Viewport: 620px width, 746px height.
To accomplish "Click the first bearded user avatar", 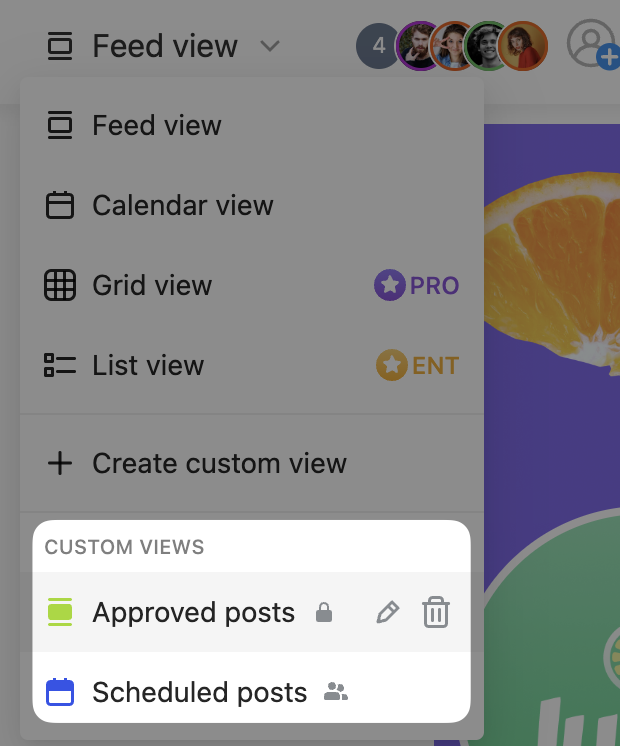I will (x=418, y=46).
